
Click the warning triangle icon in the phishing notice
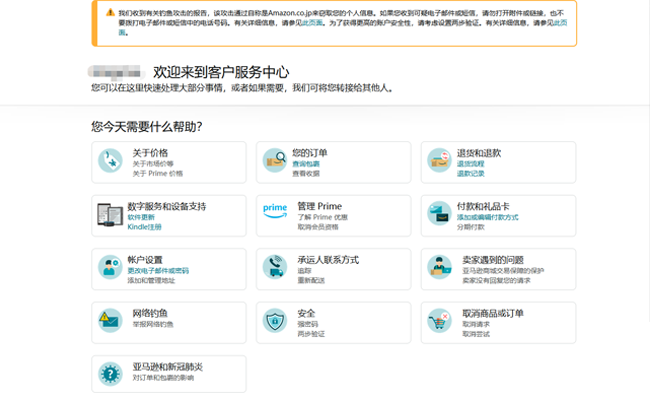[x=110, y=12]
